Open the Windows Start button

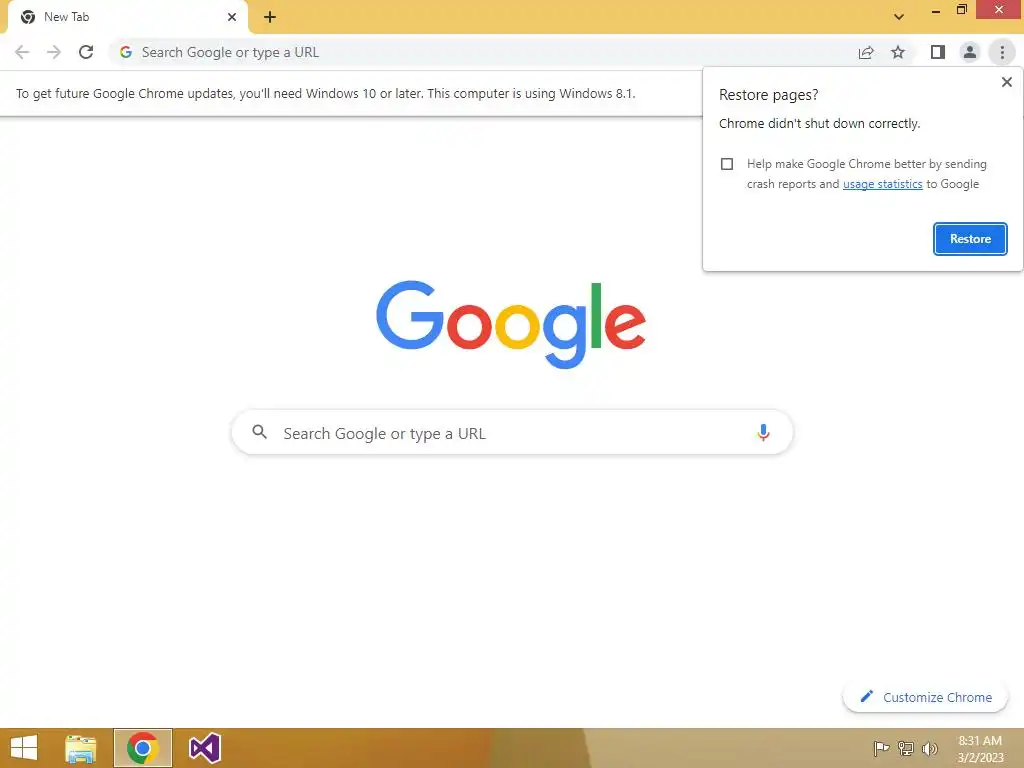pyautogui.click(x=24, y=748)
